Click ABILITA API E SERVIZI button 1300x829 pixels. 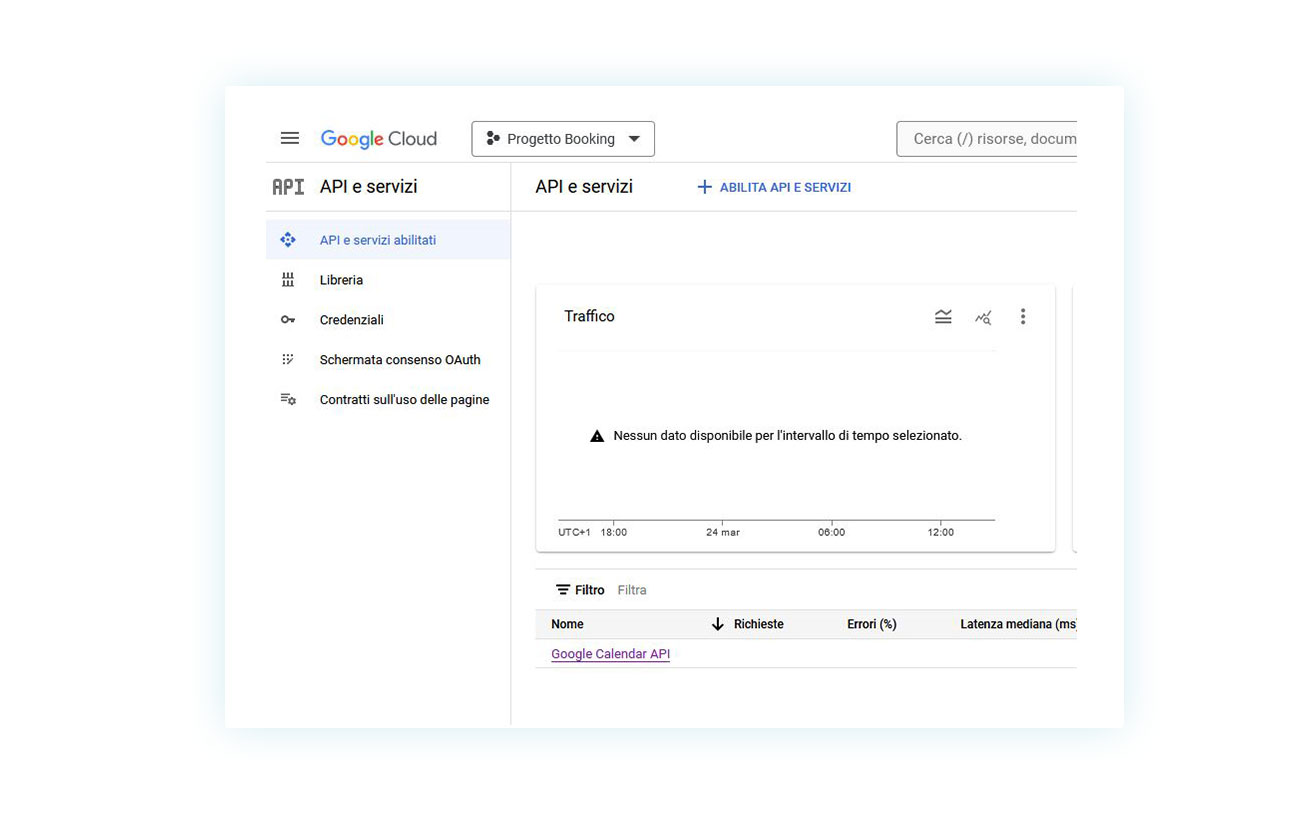click(x=774, y=187)
